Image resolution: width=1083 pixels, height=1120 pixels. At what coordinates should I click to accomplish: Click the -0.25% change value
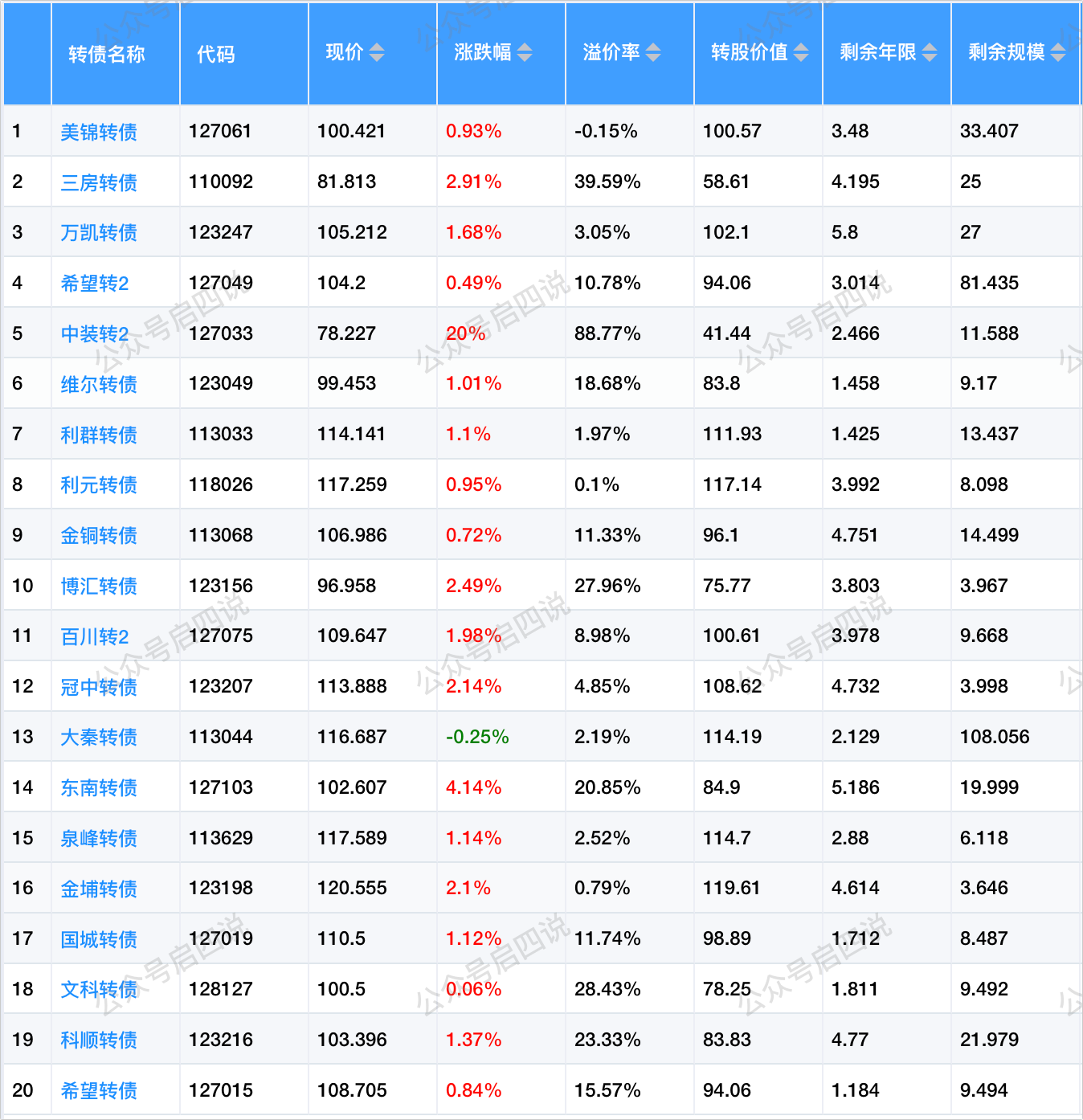477,737
